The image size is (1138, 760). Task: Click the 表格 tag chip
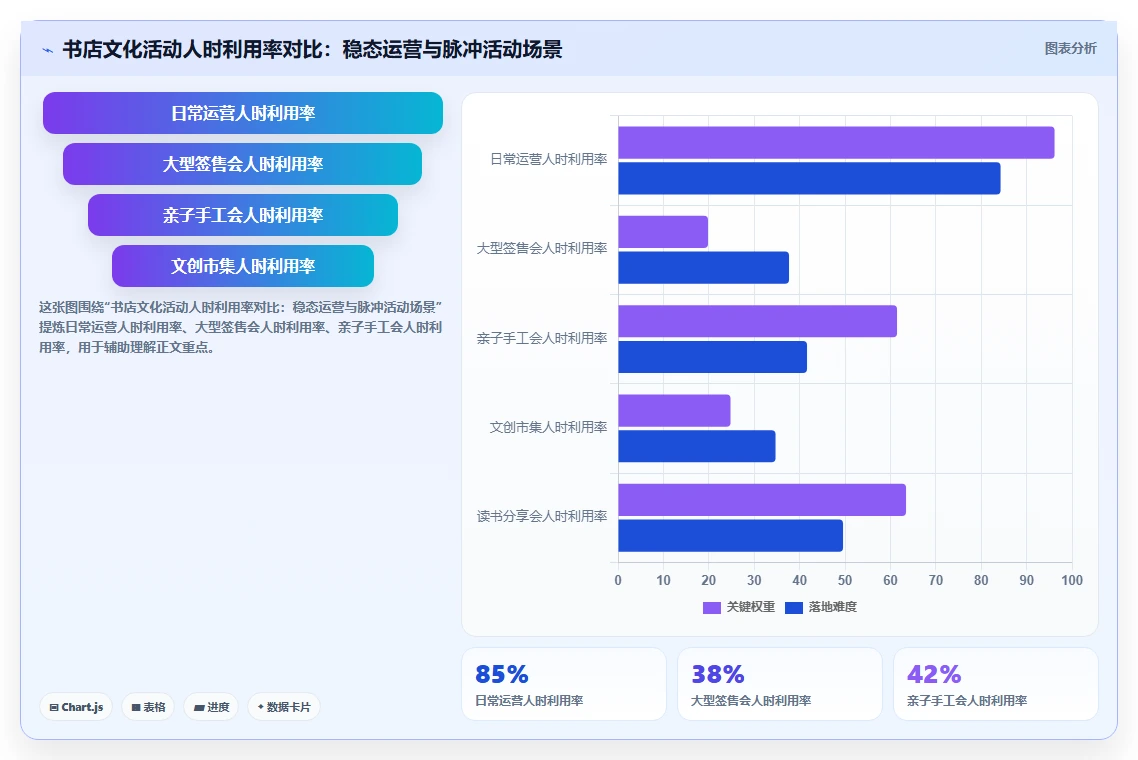coord(148,707)
